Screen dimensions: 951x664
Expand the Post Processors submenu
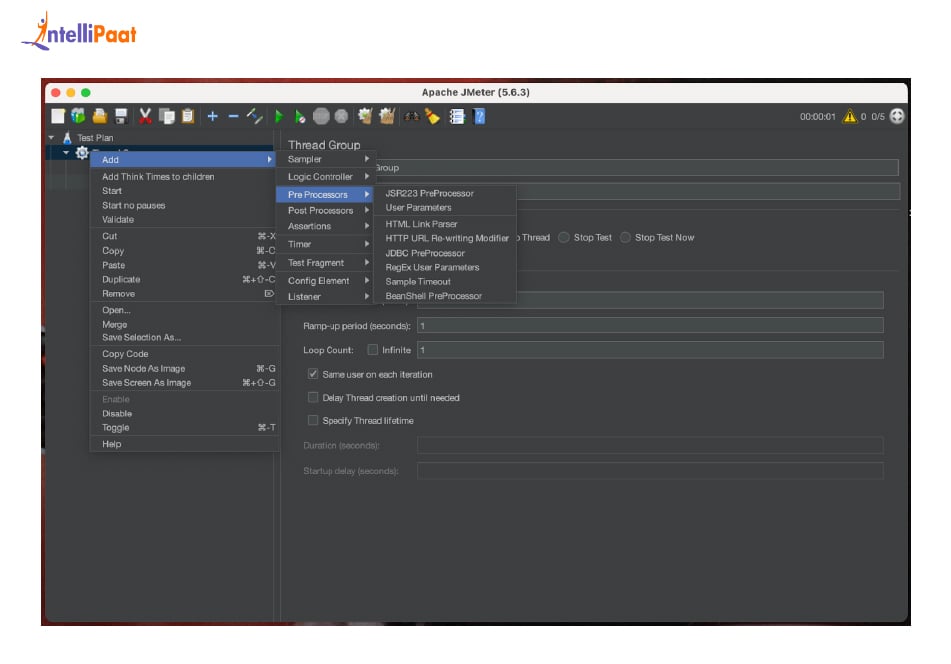click(326, 210)
